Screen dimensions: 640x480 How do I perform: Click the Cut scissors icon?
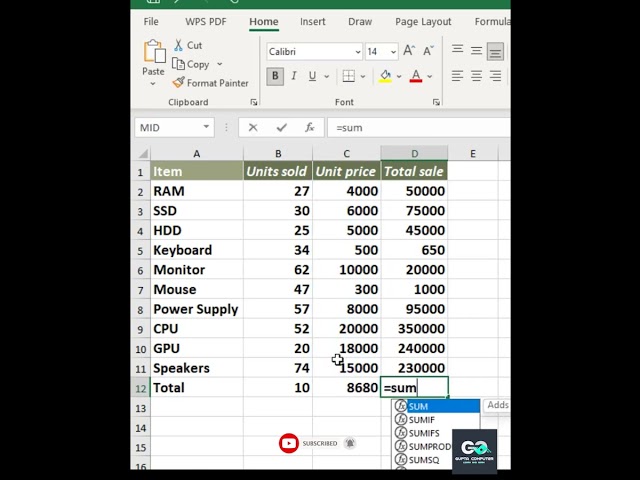pyautogui.click(x=178, y=45)
